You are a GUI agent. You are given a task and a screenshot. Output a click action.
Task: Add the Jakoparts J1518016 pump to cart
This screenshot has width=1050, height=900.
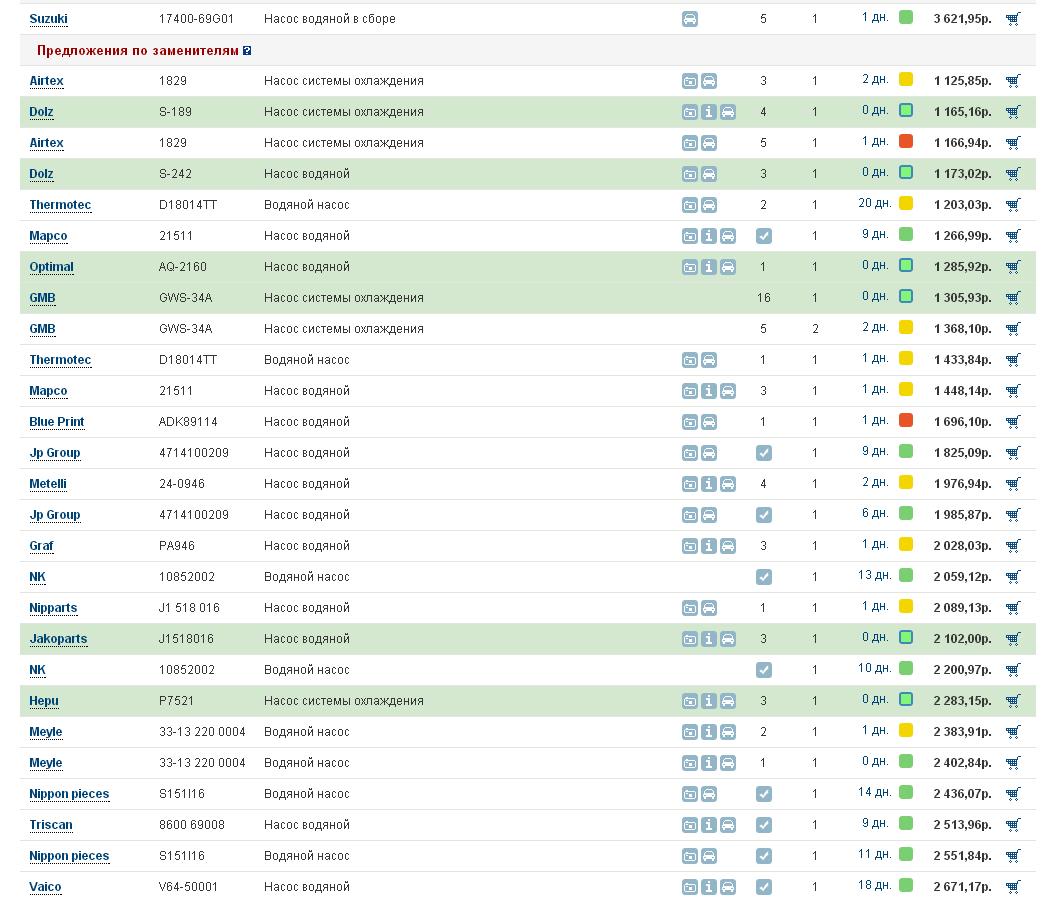[1013, 640]
